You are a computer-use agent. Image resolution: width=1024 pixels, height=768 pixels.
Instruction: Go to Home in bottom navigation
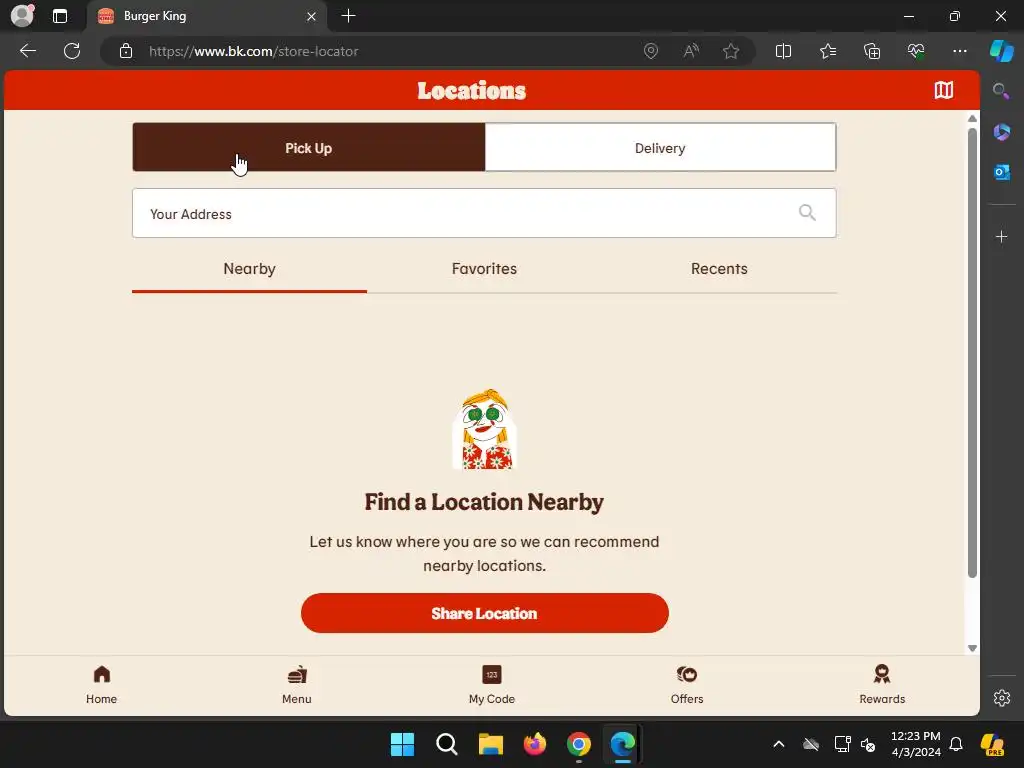101,684
